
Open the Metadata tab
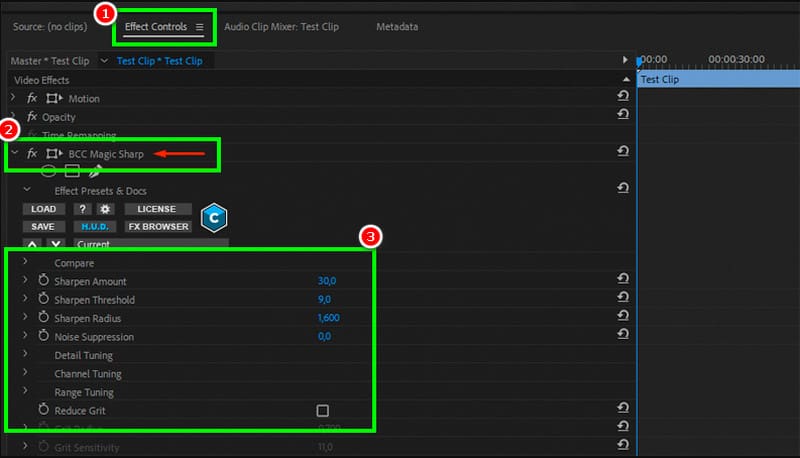[397, 27]
